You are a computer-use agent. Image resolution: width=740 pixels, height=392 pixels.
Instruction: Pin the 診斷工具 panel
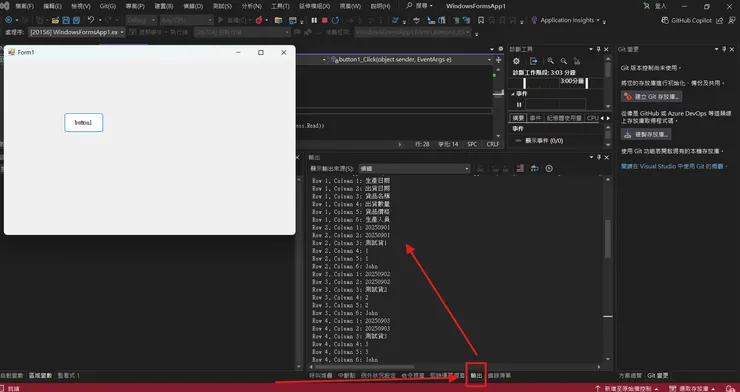(x=599, y=49)
